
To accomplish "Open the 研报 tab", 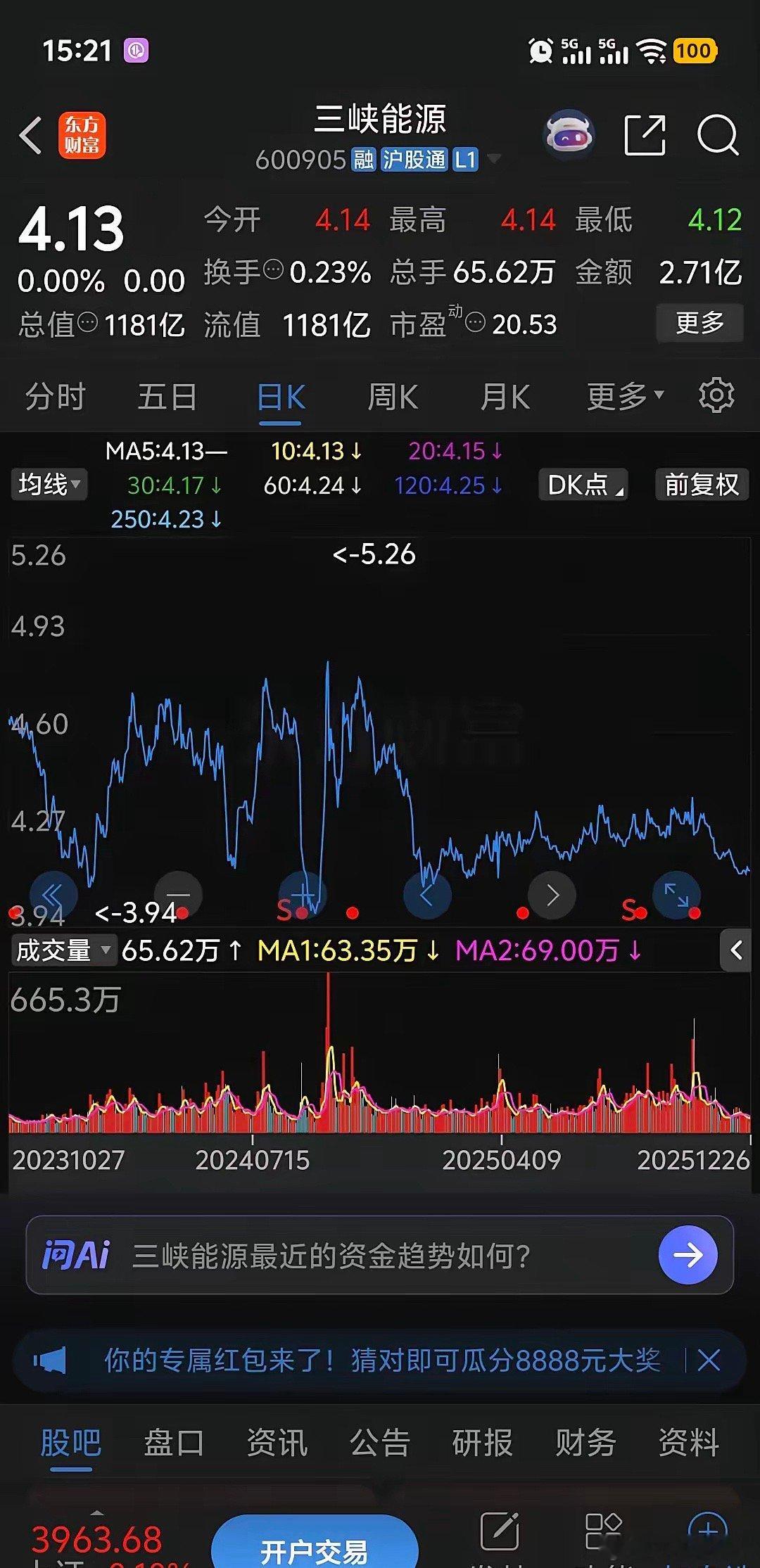I will point(483,1442).
